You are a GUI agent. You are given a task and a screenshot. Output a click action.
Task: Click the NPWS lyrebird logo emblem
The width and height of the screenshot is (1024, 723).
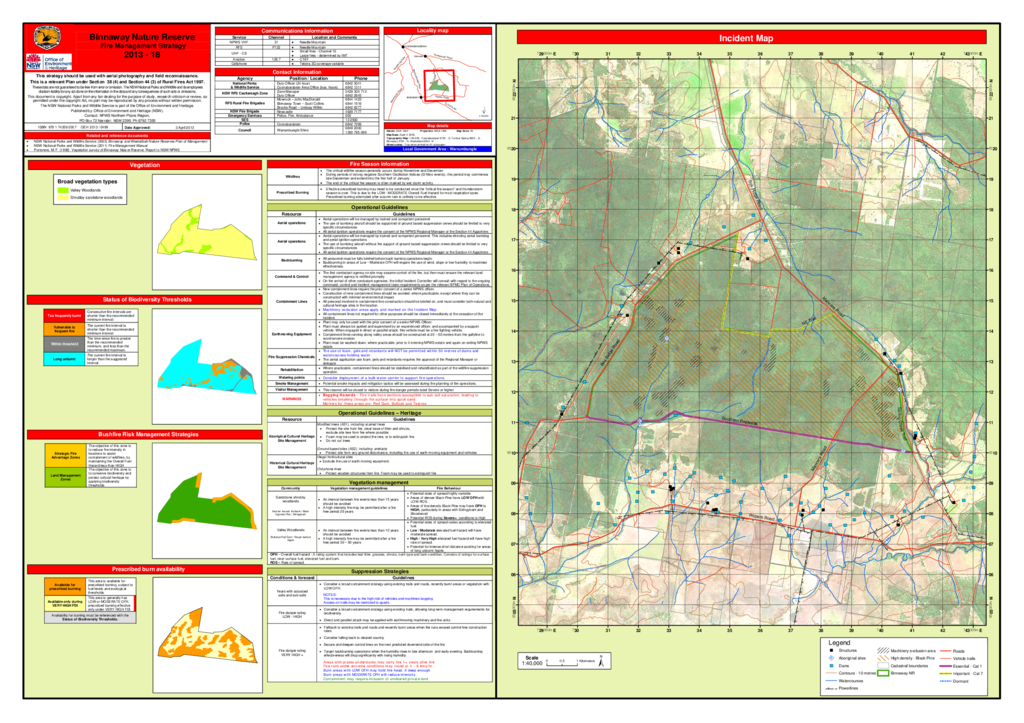pos(47,37)
